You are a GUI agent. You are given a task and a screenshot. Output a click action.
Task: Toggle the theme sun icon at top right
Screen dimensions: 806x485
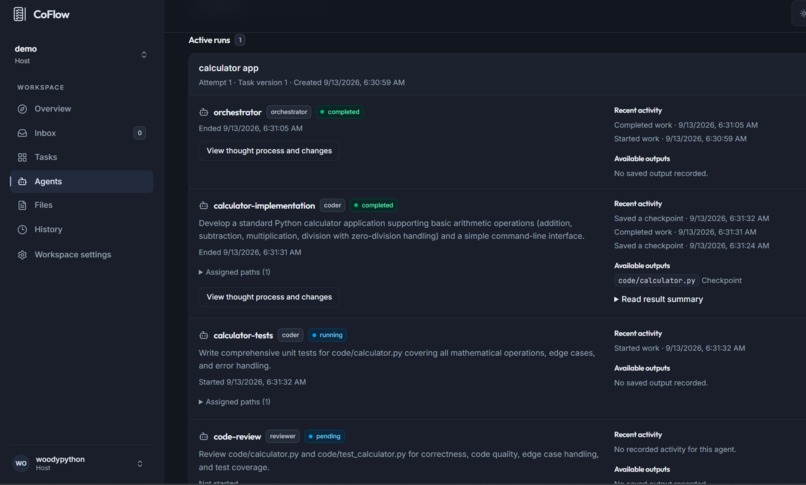(802, 14)
